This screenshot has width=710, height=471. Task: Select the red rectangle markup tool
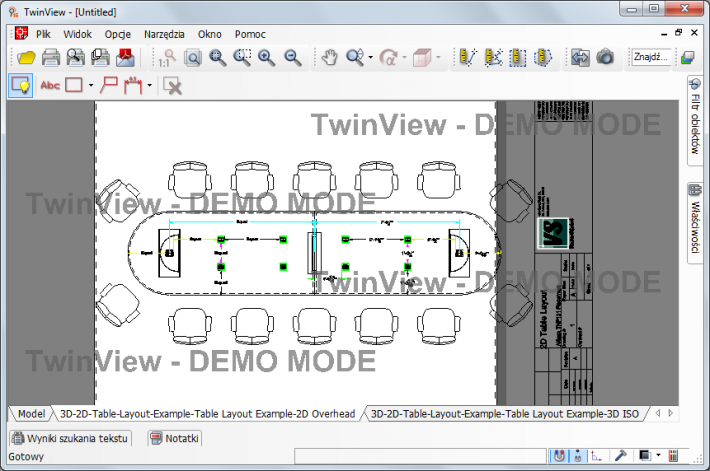[x=74, y=85]
